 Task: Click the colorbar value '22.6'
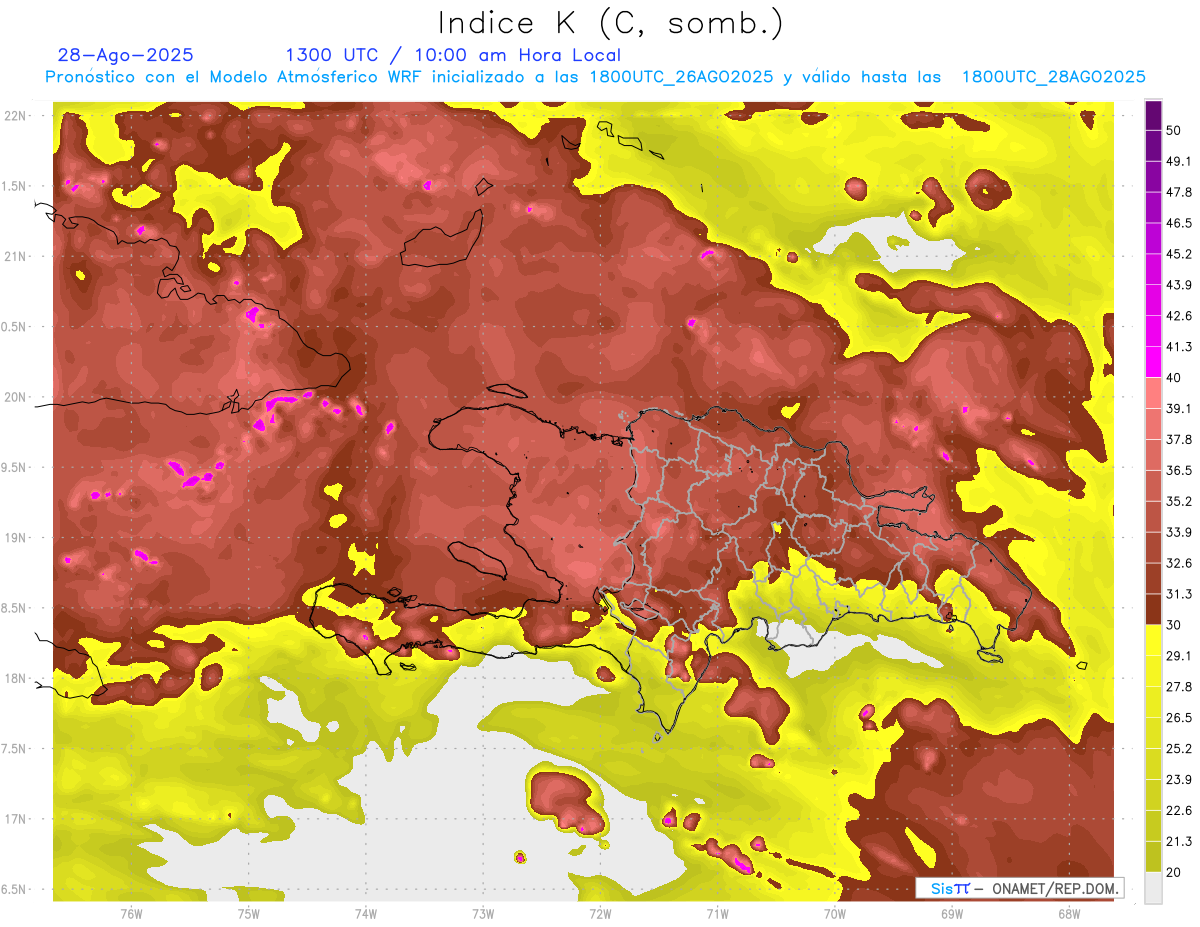pyautogui.click(x=1179, y=810)
